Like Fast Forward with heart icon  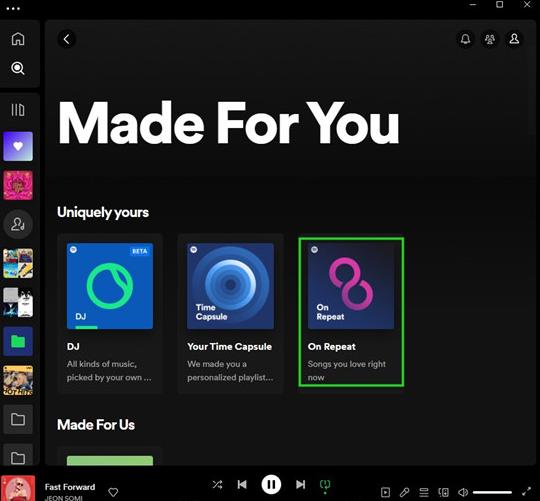pos(113,492)
